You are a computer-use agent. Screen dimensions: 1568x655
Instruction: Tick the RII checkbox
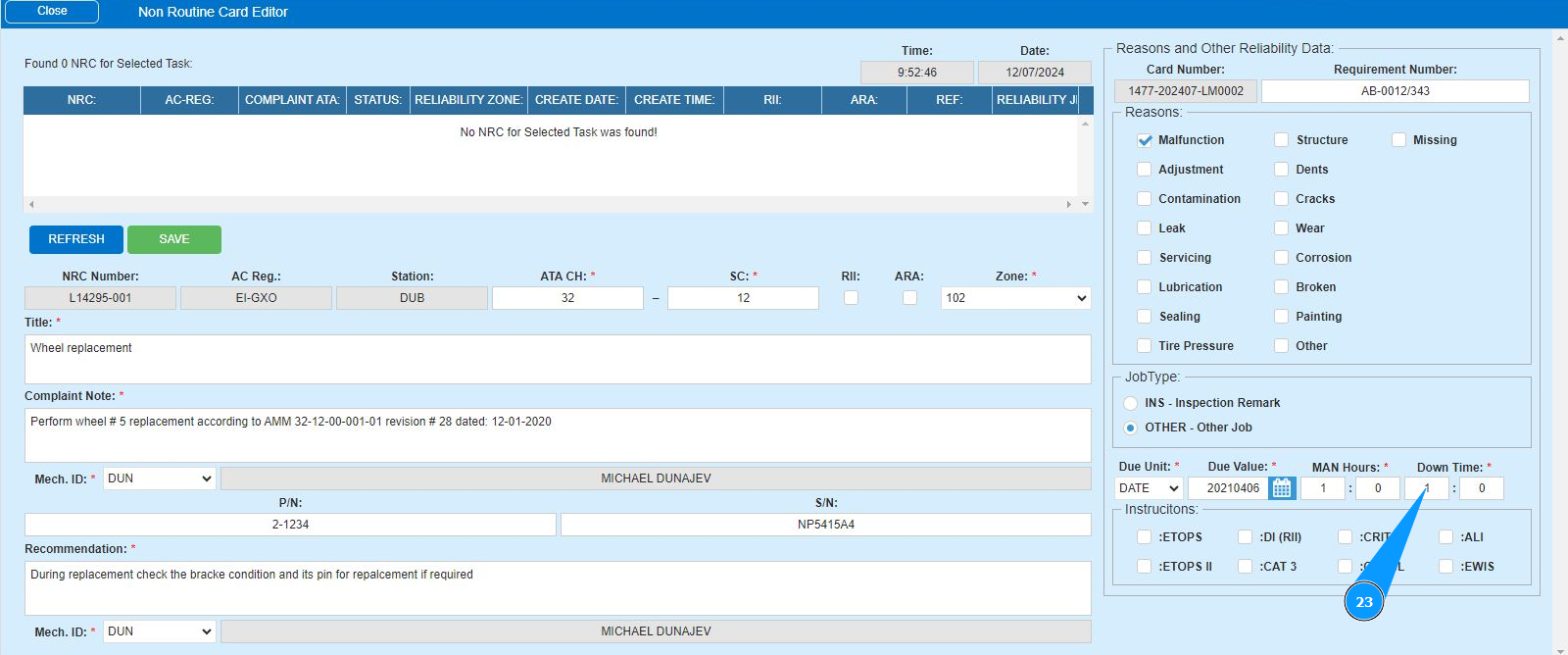(851, 298)
